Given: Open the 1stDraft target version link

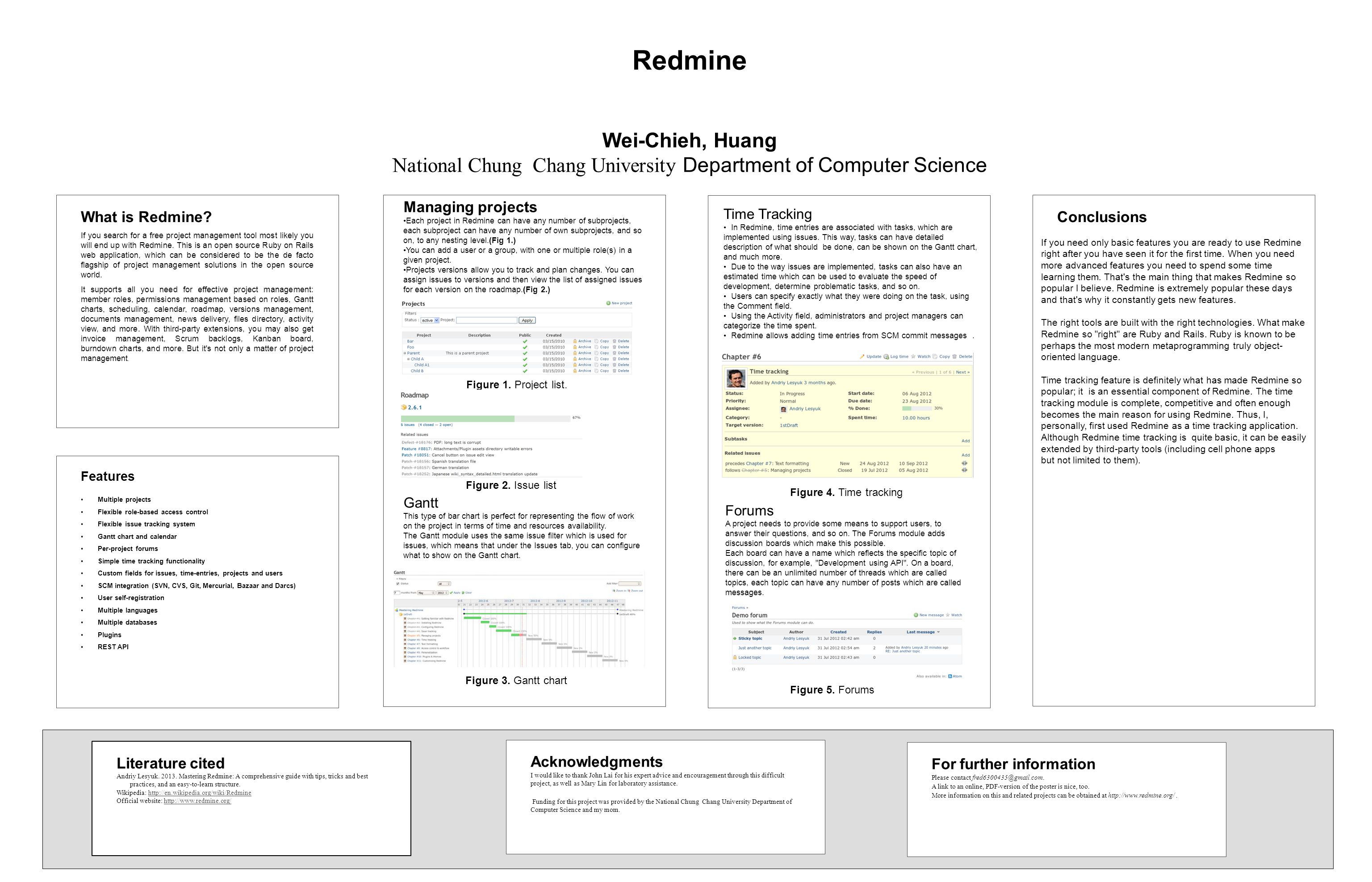Looking at the screenshot, I should coord(789,425).
